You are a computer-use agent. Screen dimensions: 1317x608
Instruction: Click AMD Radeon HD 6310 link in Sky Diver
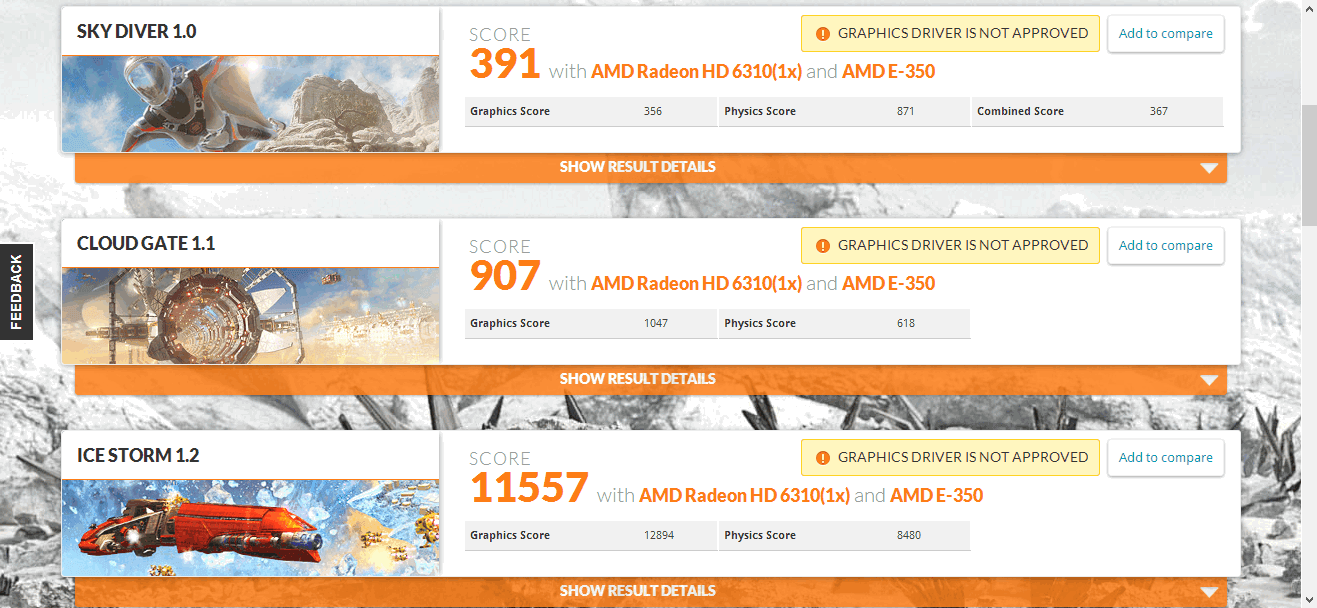pyautogui.click(x=696, y=72)
